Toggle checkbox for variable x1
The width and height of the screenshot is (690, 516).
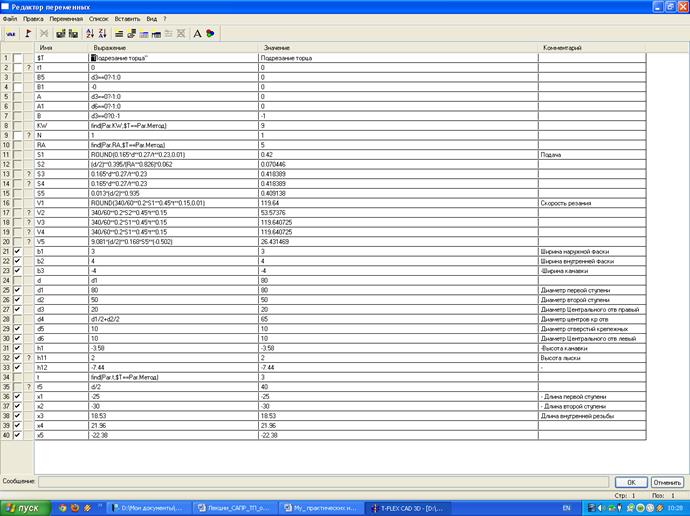17,397
